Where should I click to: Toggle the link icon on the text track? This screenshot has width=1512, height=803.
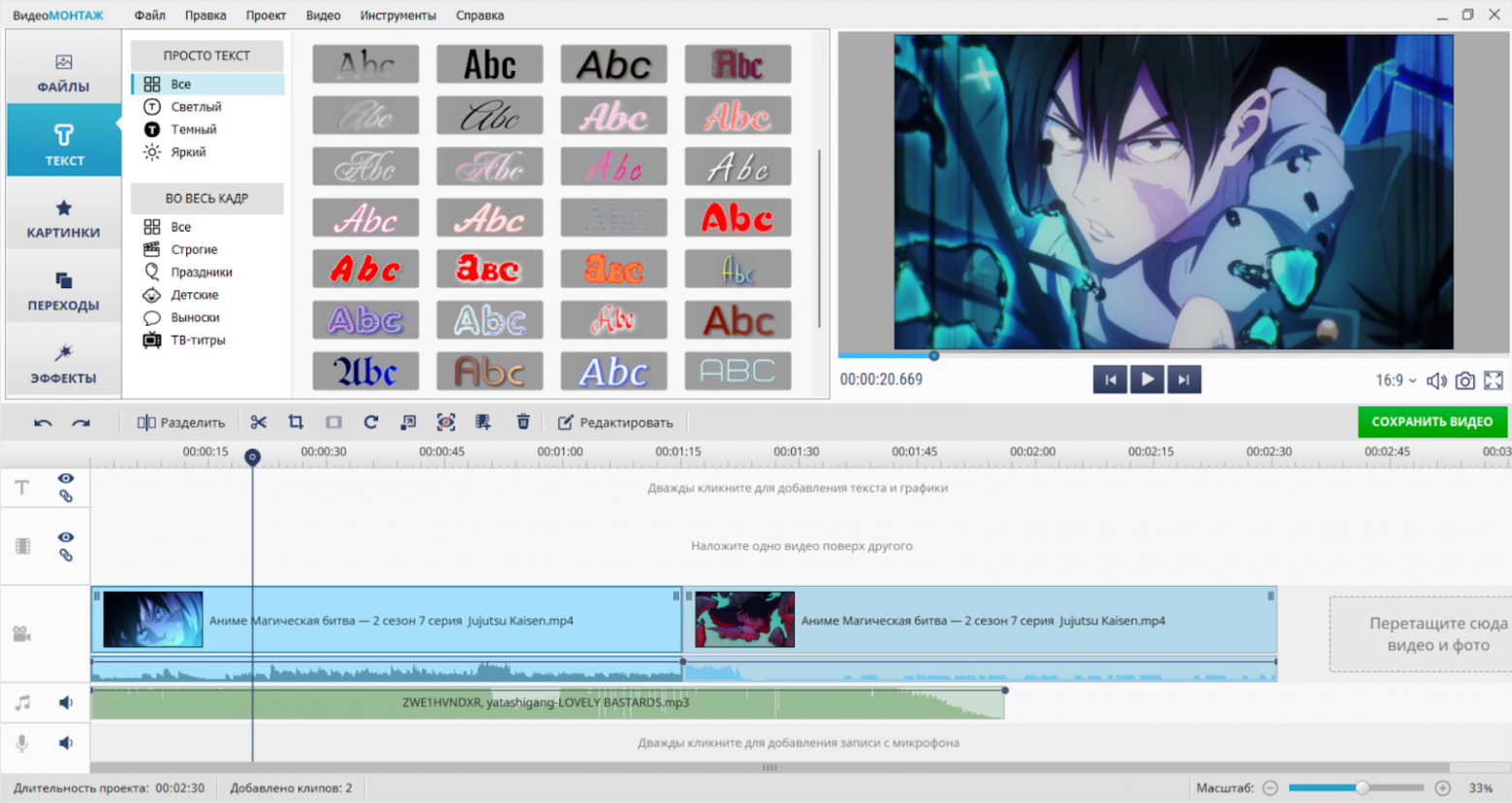(66, 497)
